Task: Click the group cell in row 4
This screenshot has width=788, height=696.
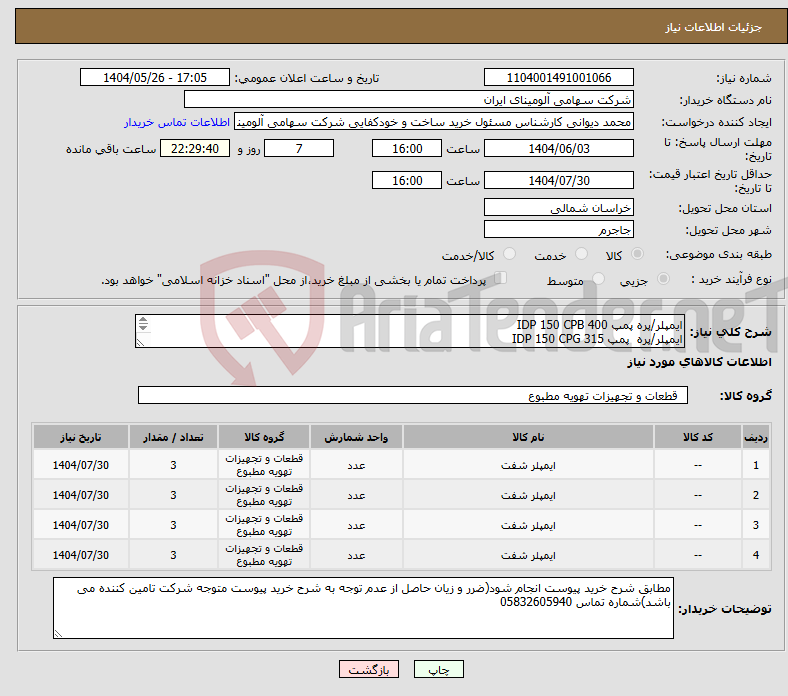Action: (x=264, y=555)
